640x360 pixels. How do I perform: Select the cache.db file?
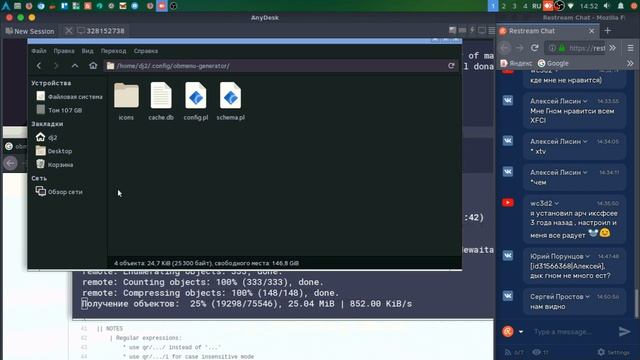161,101
